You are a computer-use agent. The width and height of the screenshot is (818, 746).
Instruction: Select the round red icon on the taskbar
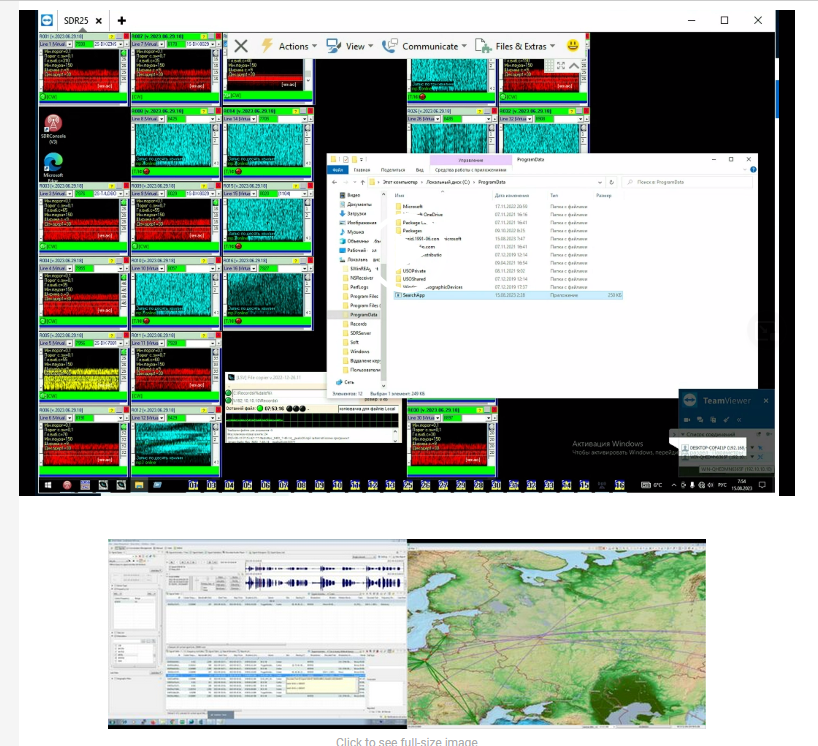click(x=67, y=485)
